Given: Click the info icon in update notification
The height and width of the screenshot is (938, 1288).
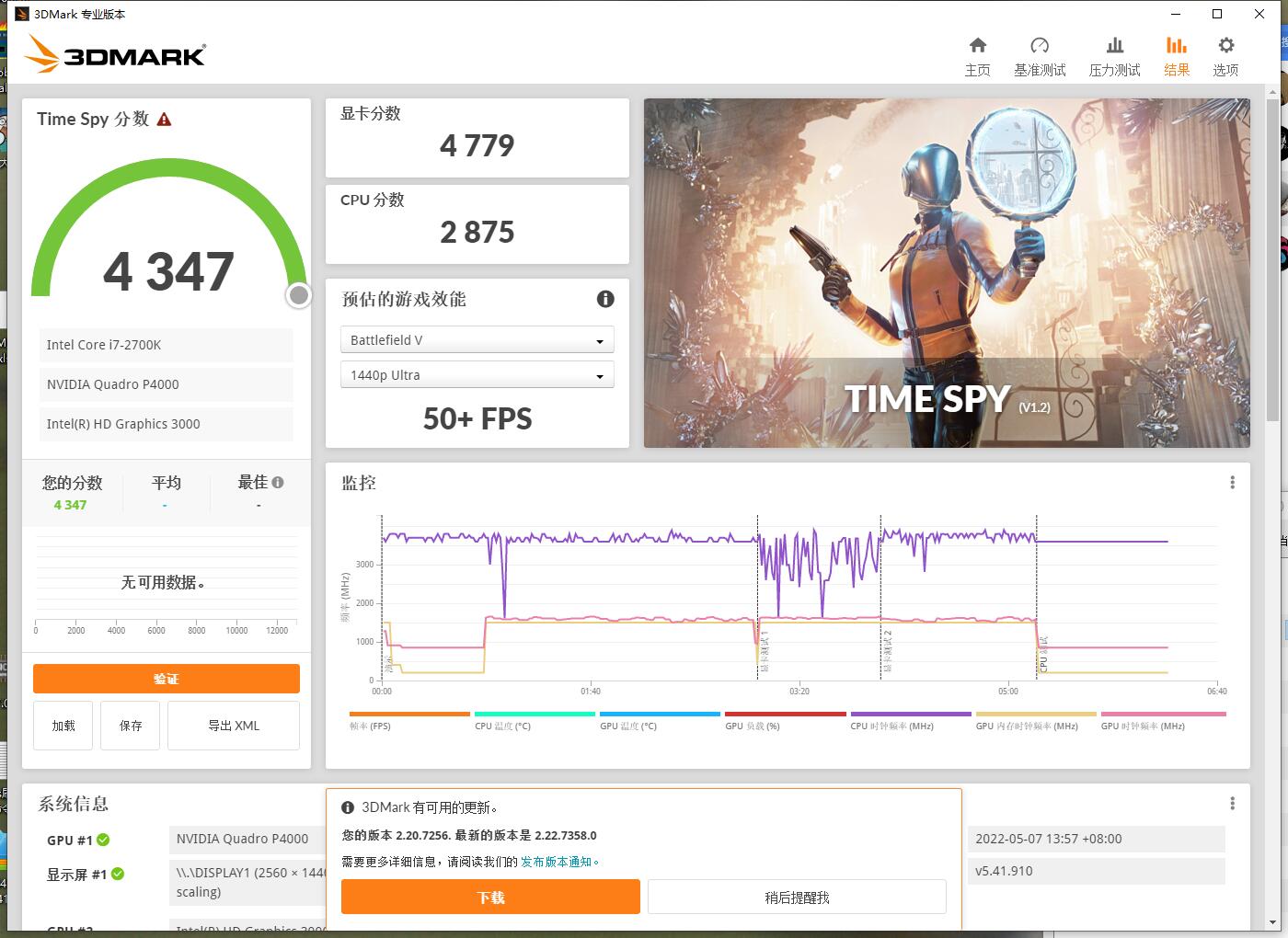Looking at the screenshot, I should click(x=348, y=807).
